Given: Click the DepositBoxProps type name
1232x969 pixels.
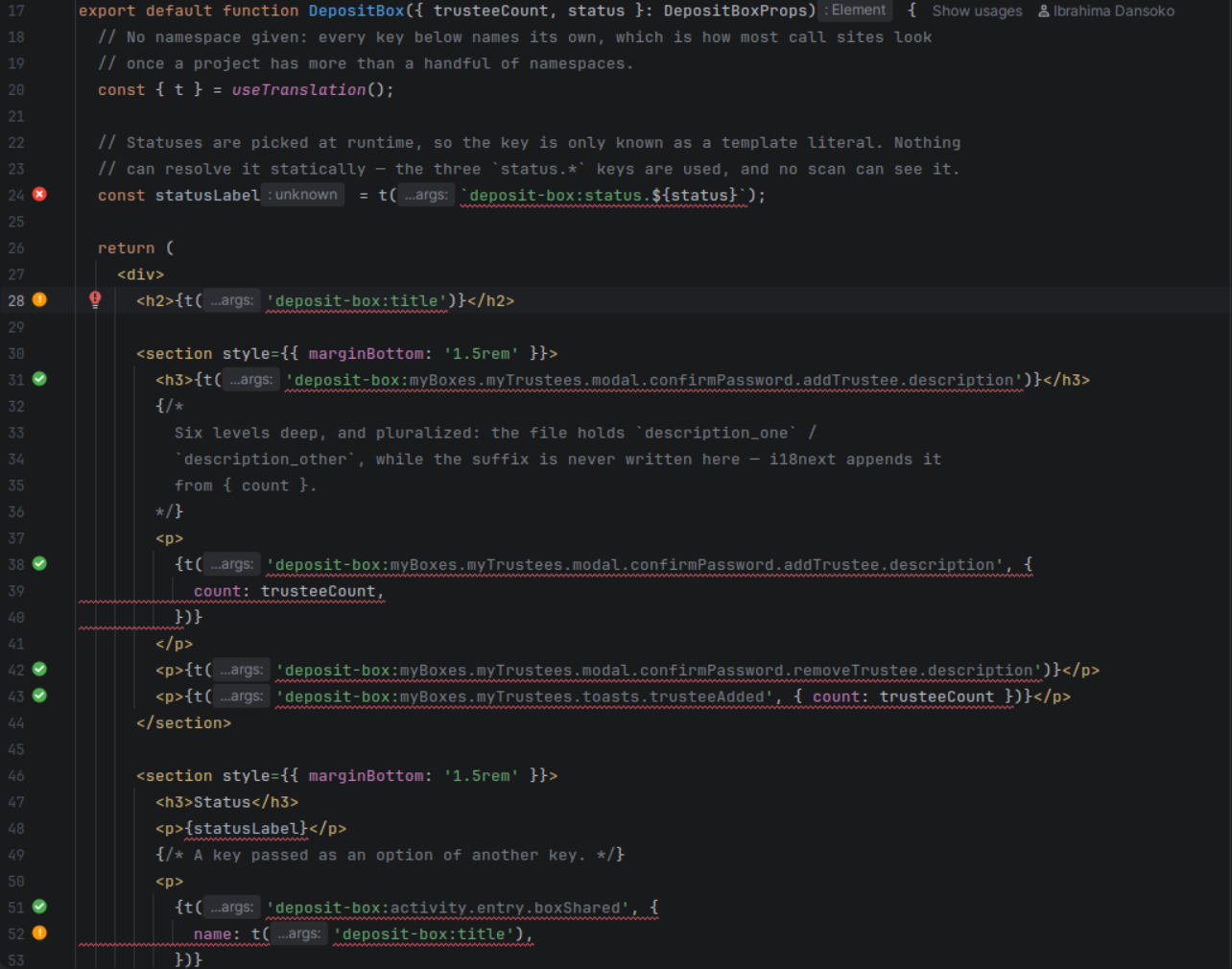Looking at the screenshot, I should 735,11.
